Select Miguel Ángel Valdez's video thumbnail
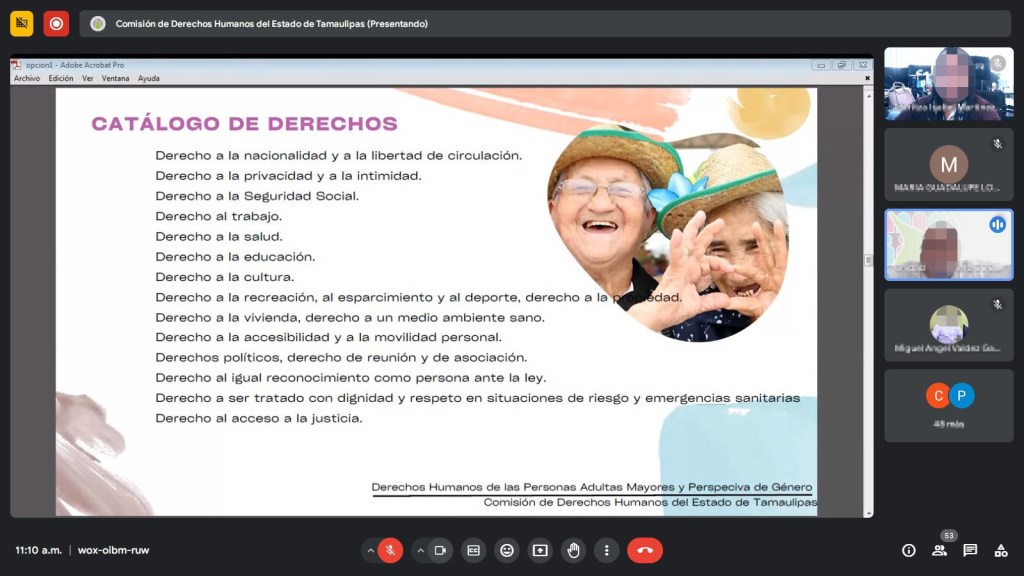1024x576 pixels. click(x=948, y=325)
